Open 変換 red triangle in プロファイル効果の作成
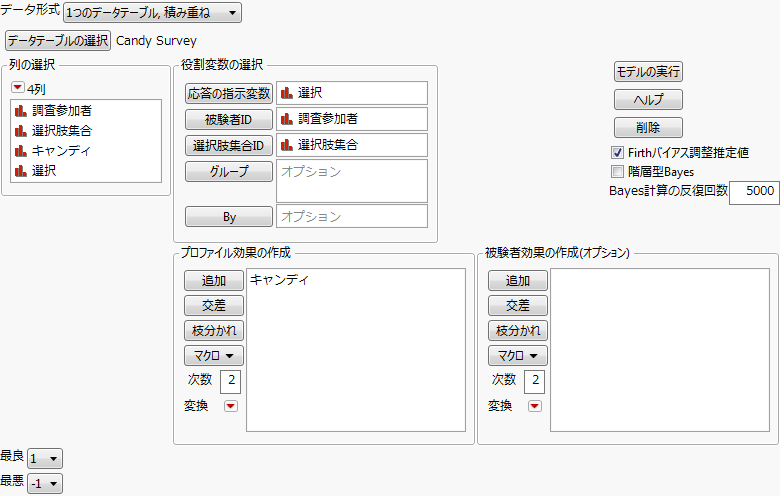Image resolution: width=780 pixels, height=496 pixels. click(x=230, y=406)
